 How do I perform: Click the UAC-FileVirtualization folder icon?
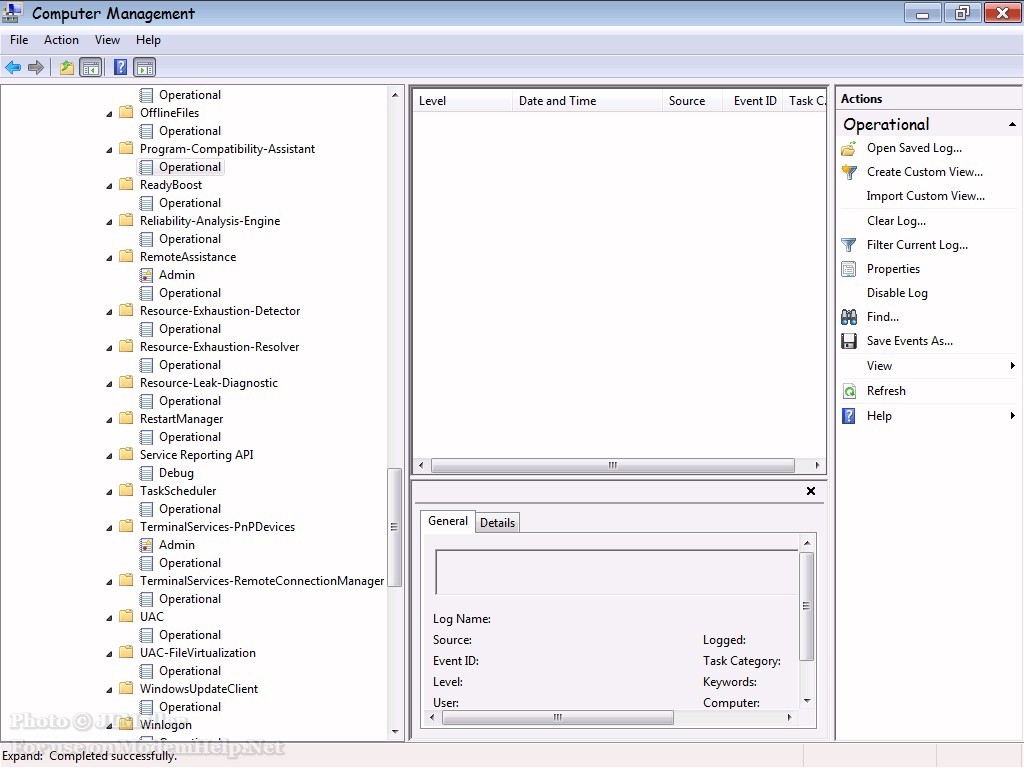click(126, 652)
